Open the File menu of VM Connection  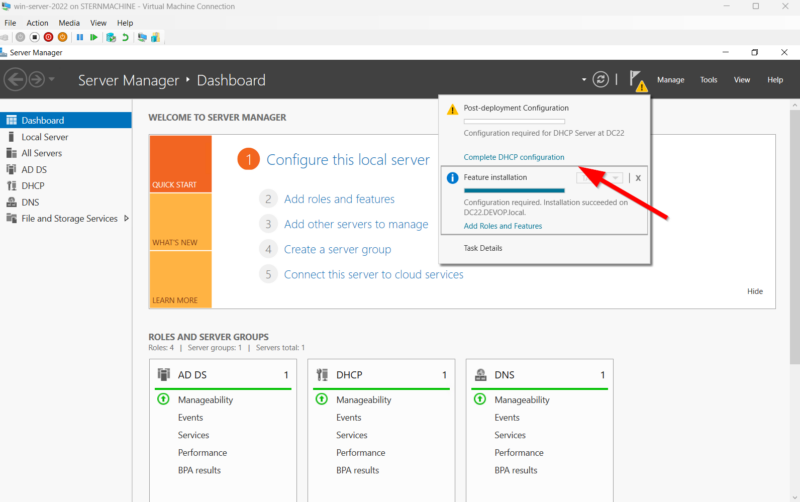(x=10, y=23)
